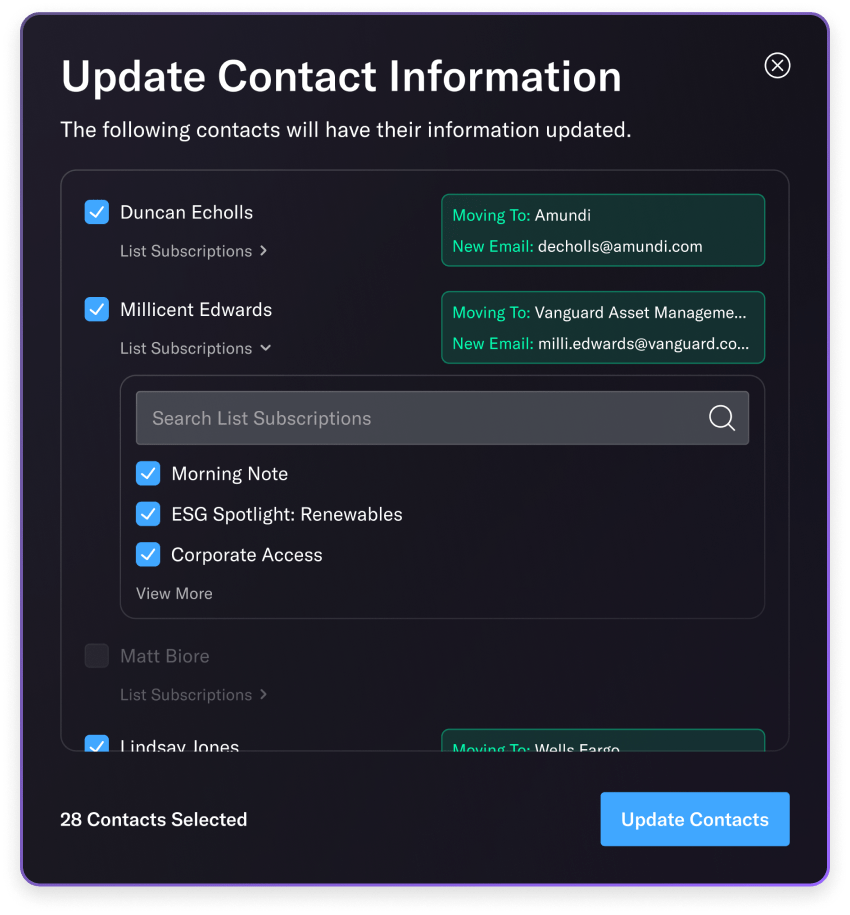Check the Matt Biore contact checkbox
This screenshot has width=850, height=915.
(x=97, y=656)
